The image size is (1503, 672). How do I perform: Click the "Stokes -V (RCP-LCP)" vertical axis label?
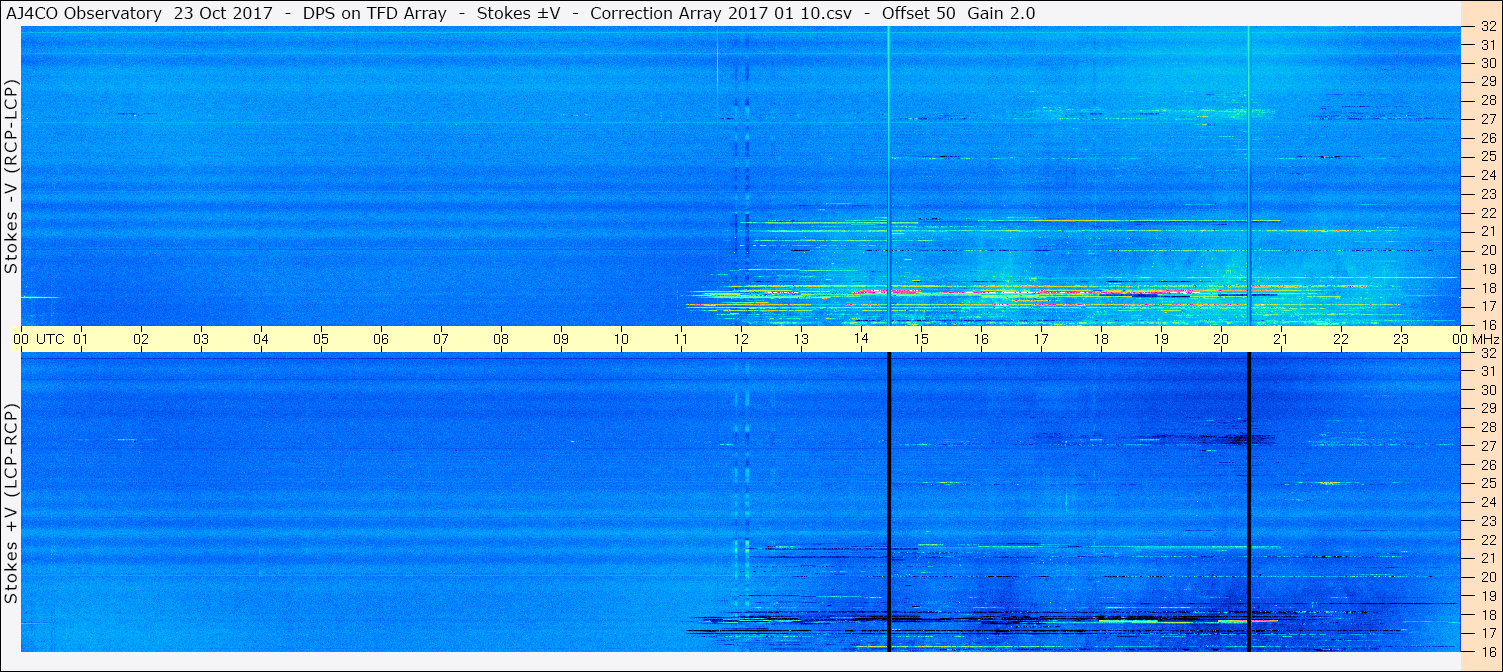point(11,176)
